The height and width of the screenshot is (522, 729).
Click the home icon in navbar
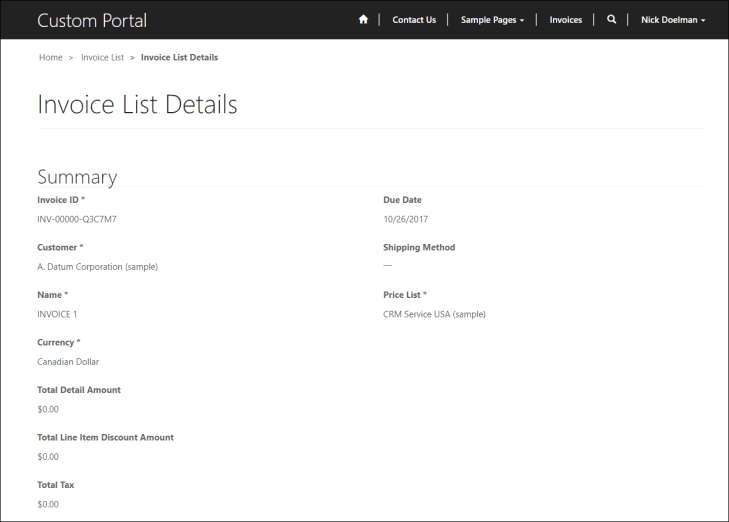point(363,20)
